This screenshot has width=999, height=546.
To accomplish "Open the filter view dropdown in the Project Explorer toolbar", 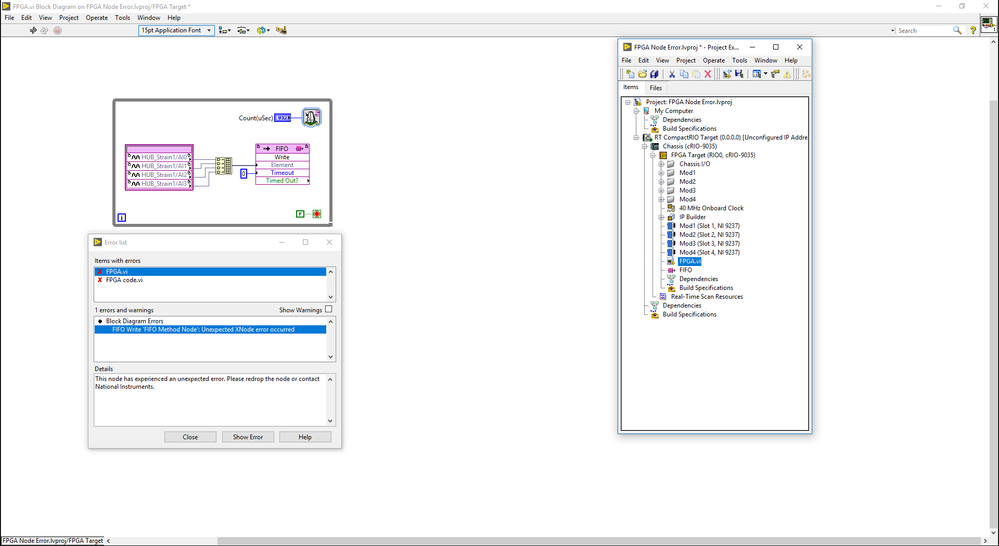I will click(759, 74).
